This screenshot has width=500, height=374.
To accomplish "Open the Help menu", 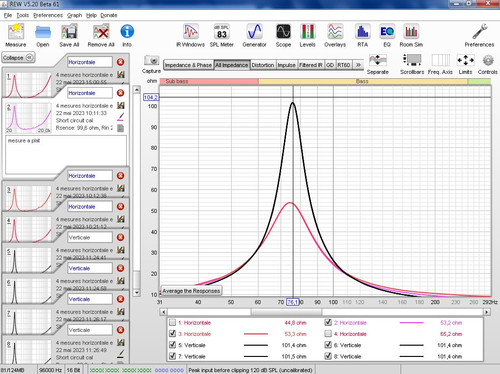I will click(91, 15).
